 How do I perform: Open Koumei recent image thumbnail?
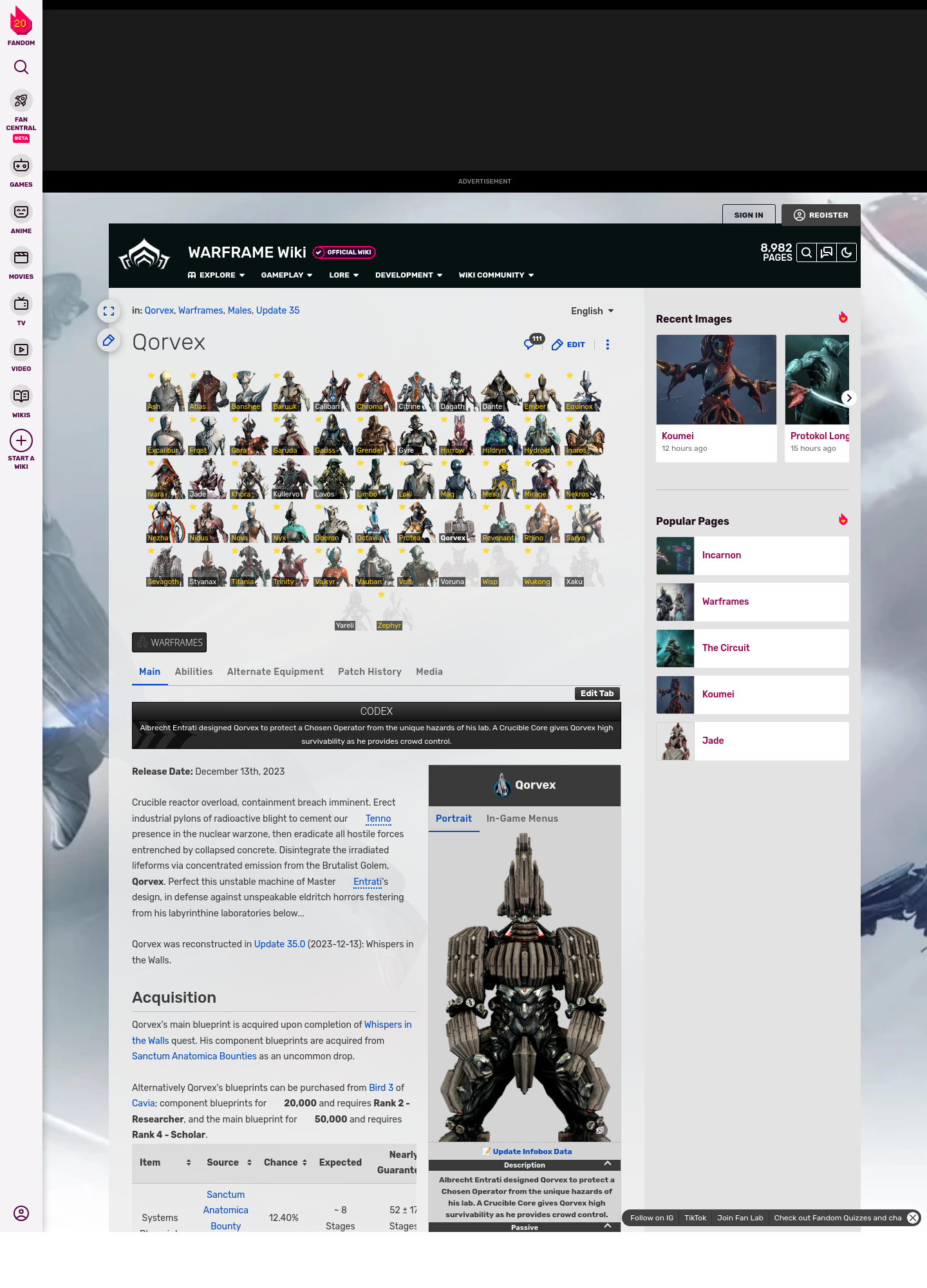pos(716,380)
